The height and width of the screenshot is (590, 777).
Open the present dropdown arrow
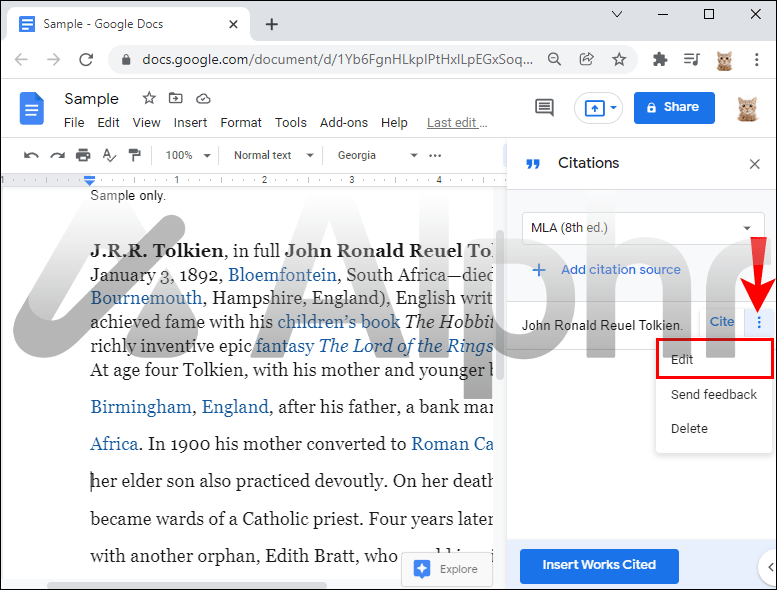613,107
